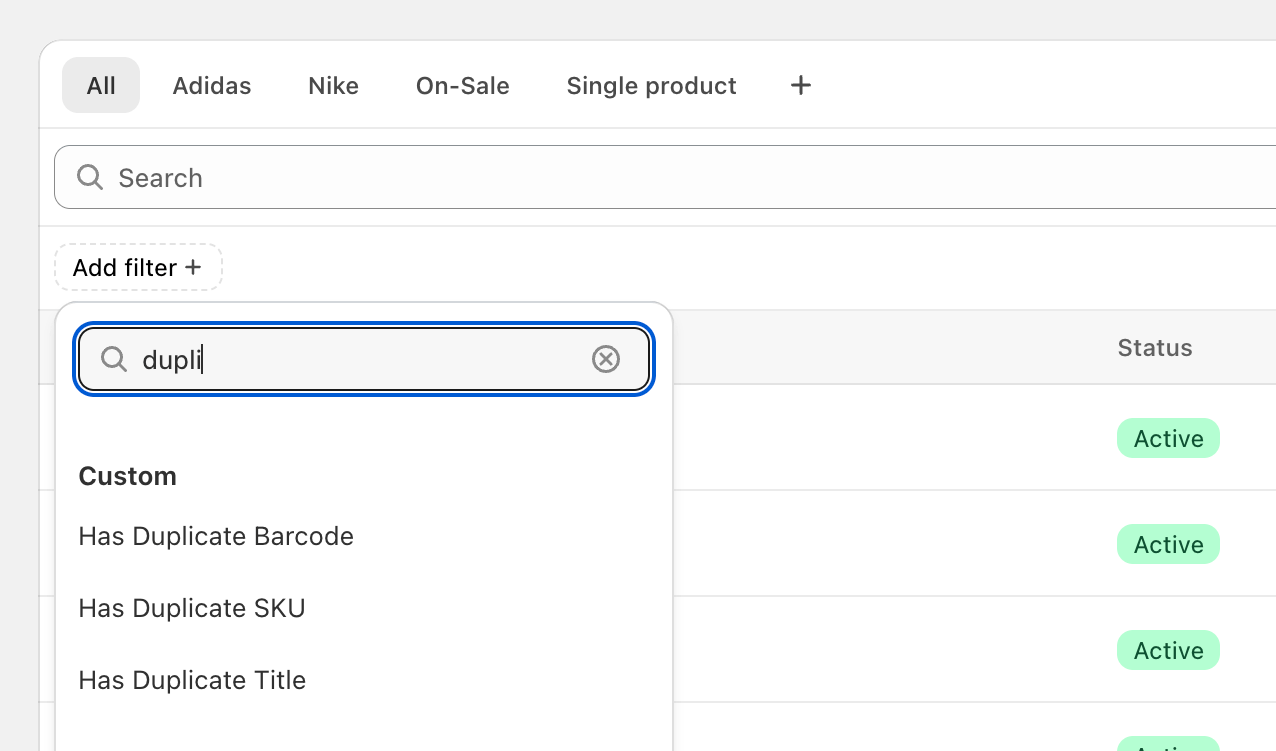Click the Status column header
Viewport: 1276px width, 751px height.
point(1154,347)
